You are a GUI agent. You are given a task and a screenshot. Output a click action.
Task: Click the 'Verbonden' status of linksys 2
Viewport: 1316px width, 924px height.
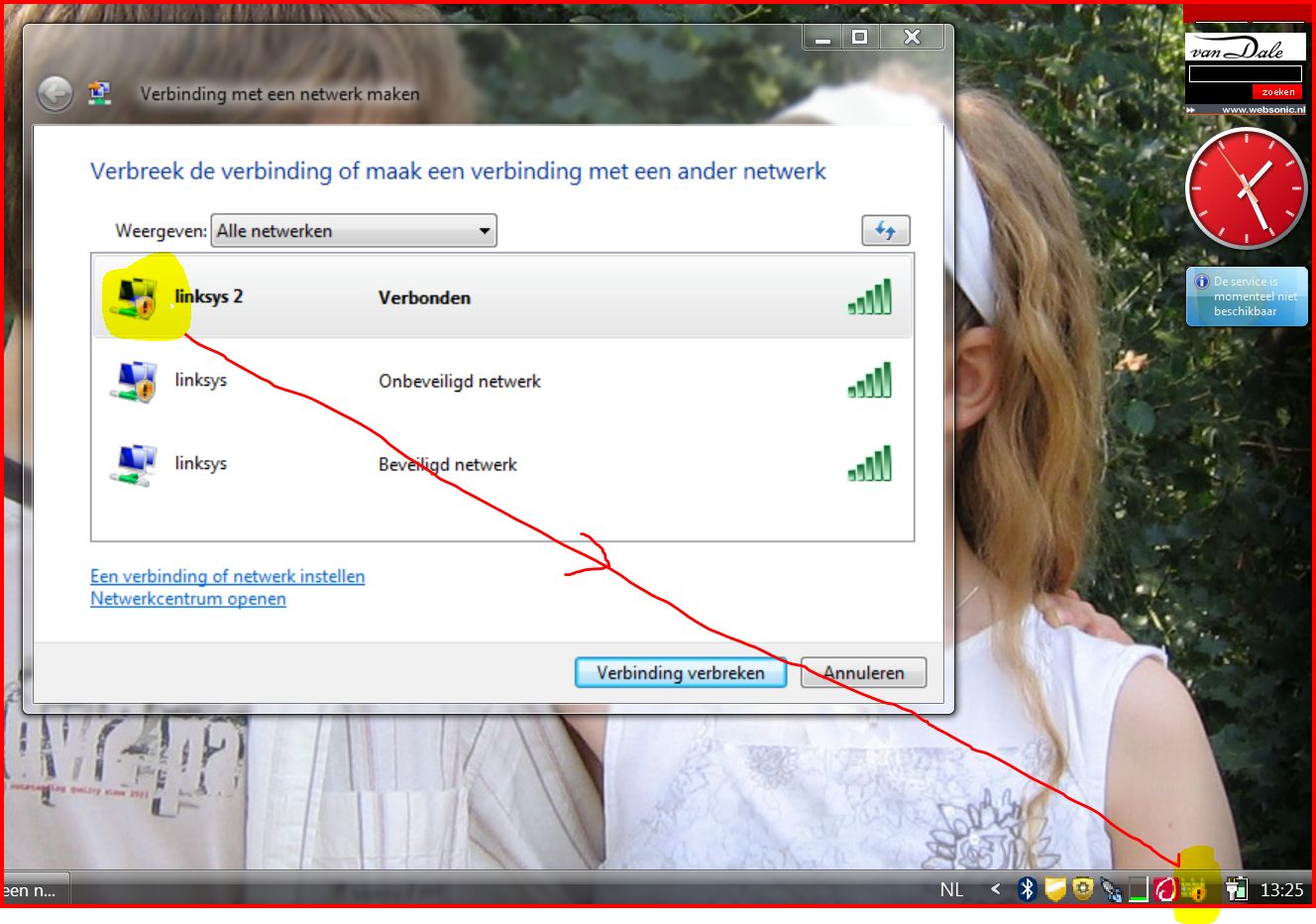point(424,297)
